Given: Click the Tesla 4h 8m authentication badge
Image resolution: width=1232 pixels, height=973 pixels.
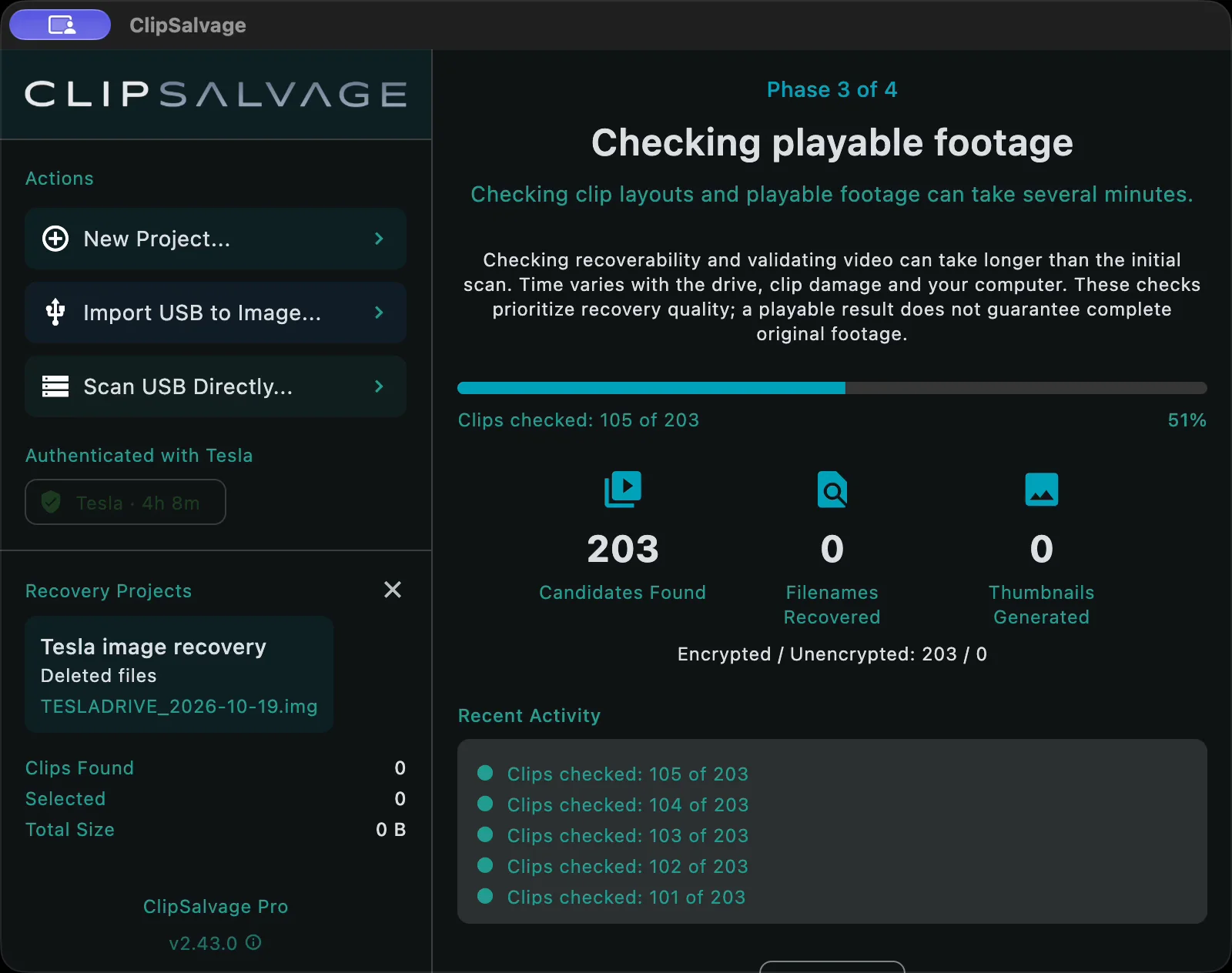Looking at the screenshot, I should pyautogui.click(x=126, y=502).
